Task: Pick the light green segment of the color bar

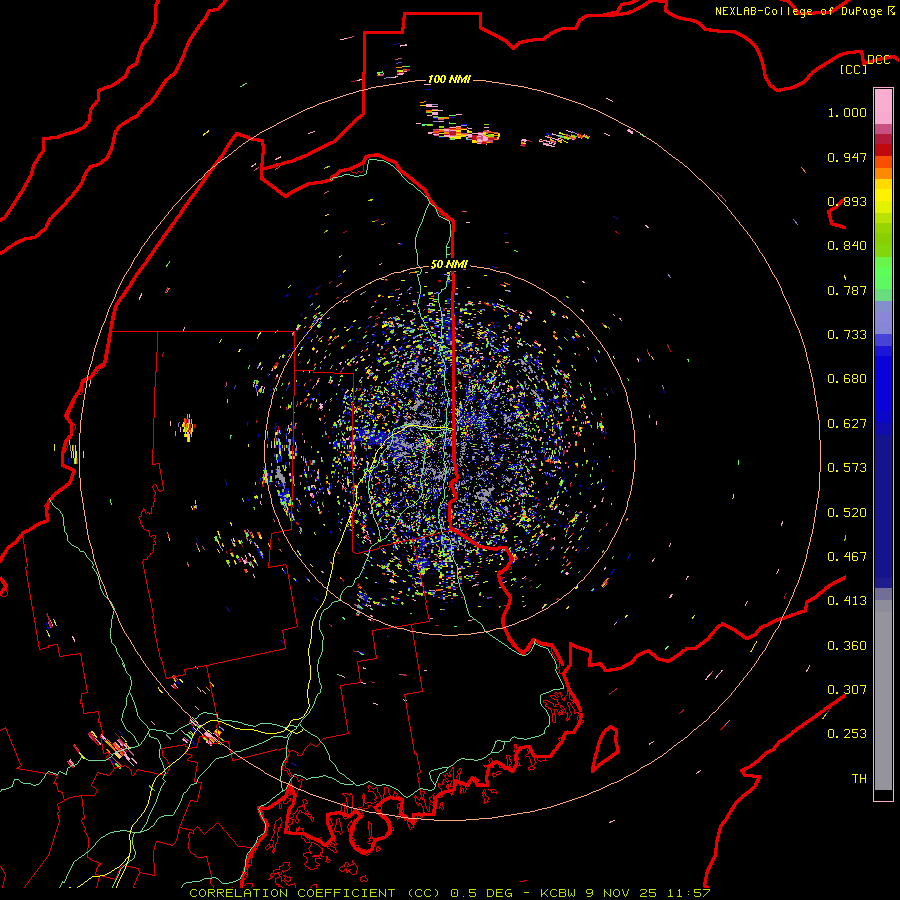Action: click(883, 274)
